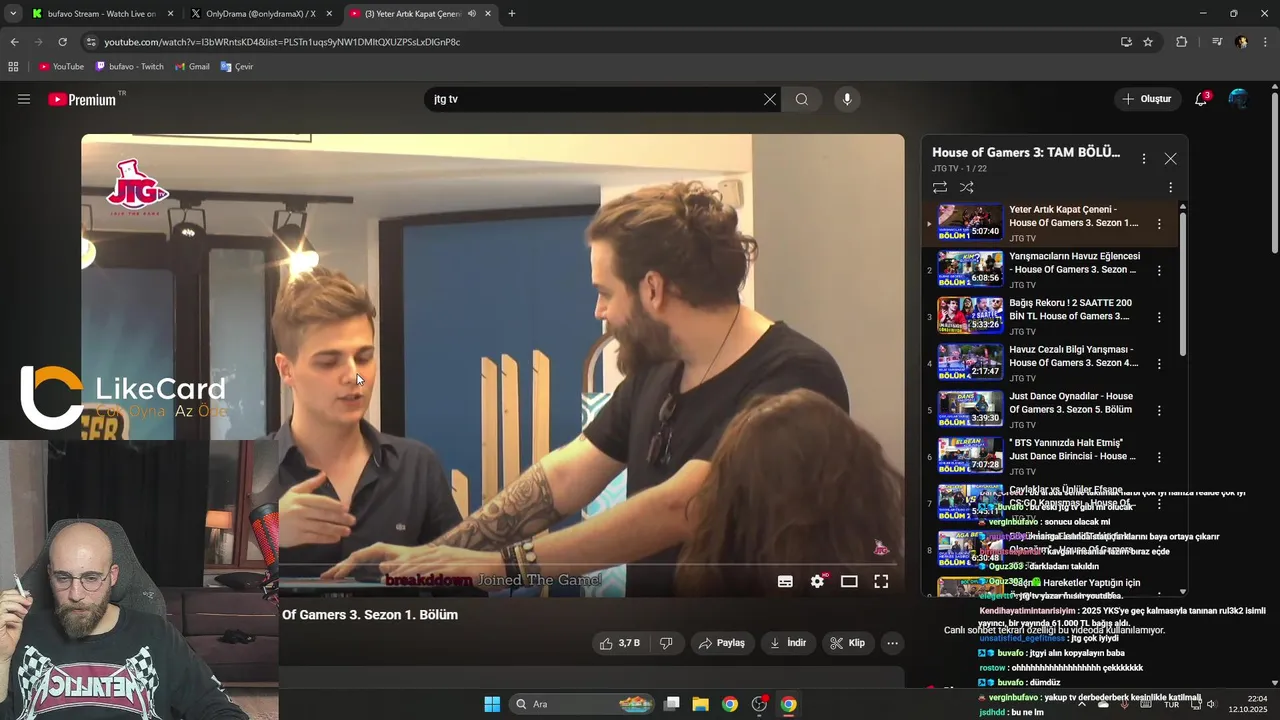This screenshot has height=720, width=1280.
Task: Open the Oluştur create menu
Action: (1146, 99)
